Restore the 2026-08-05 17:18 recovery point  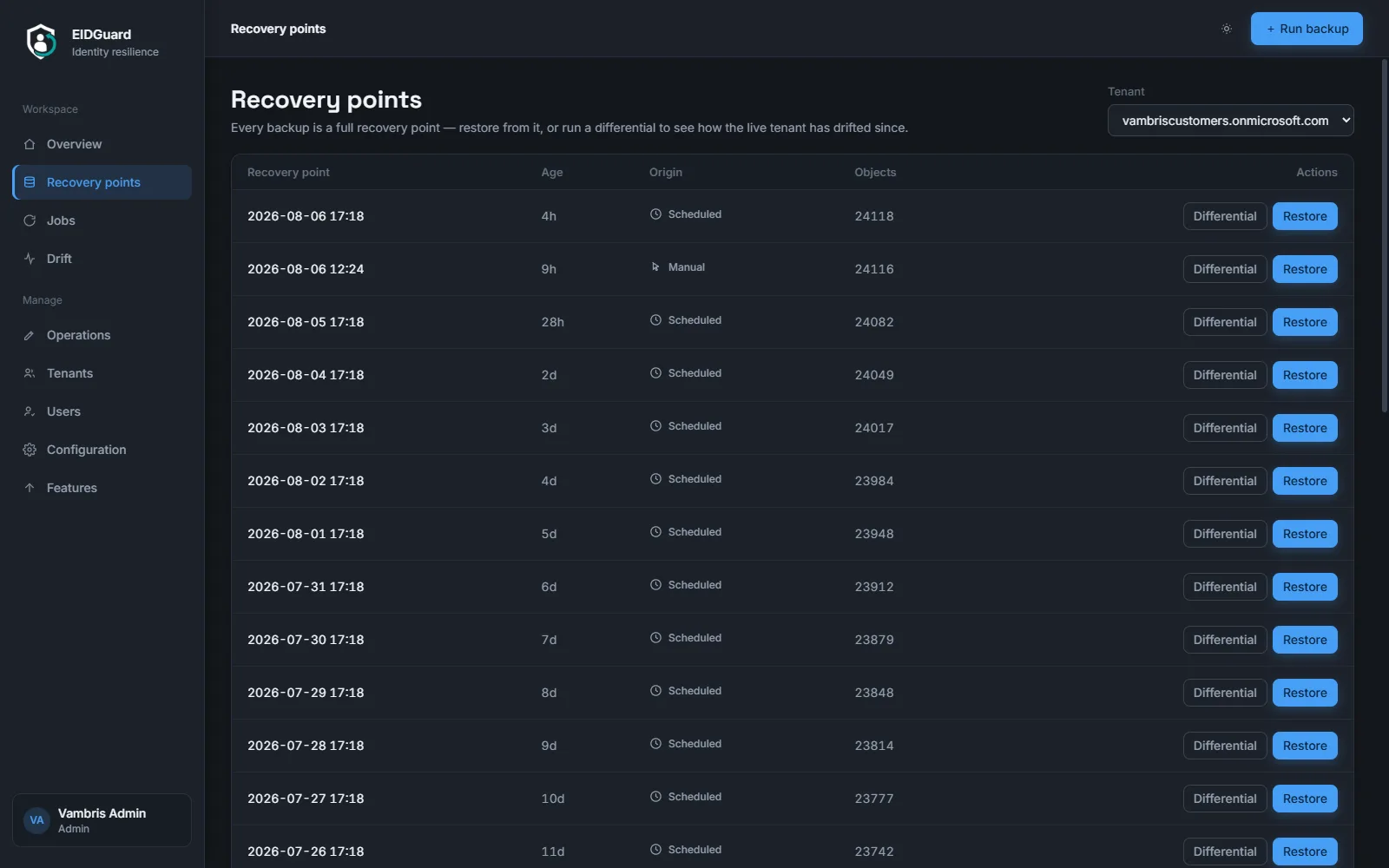1305,322
